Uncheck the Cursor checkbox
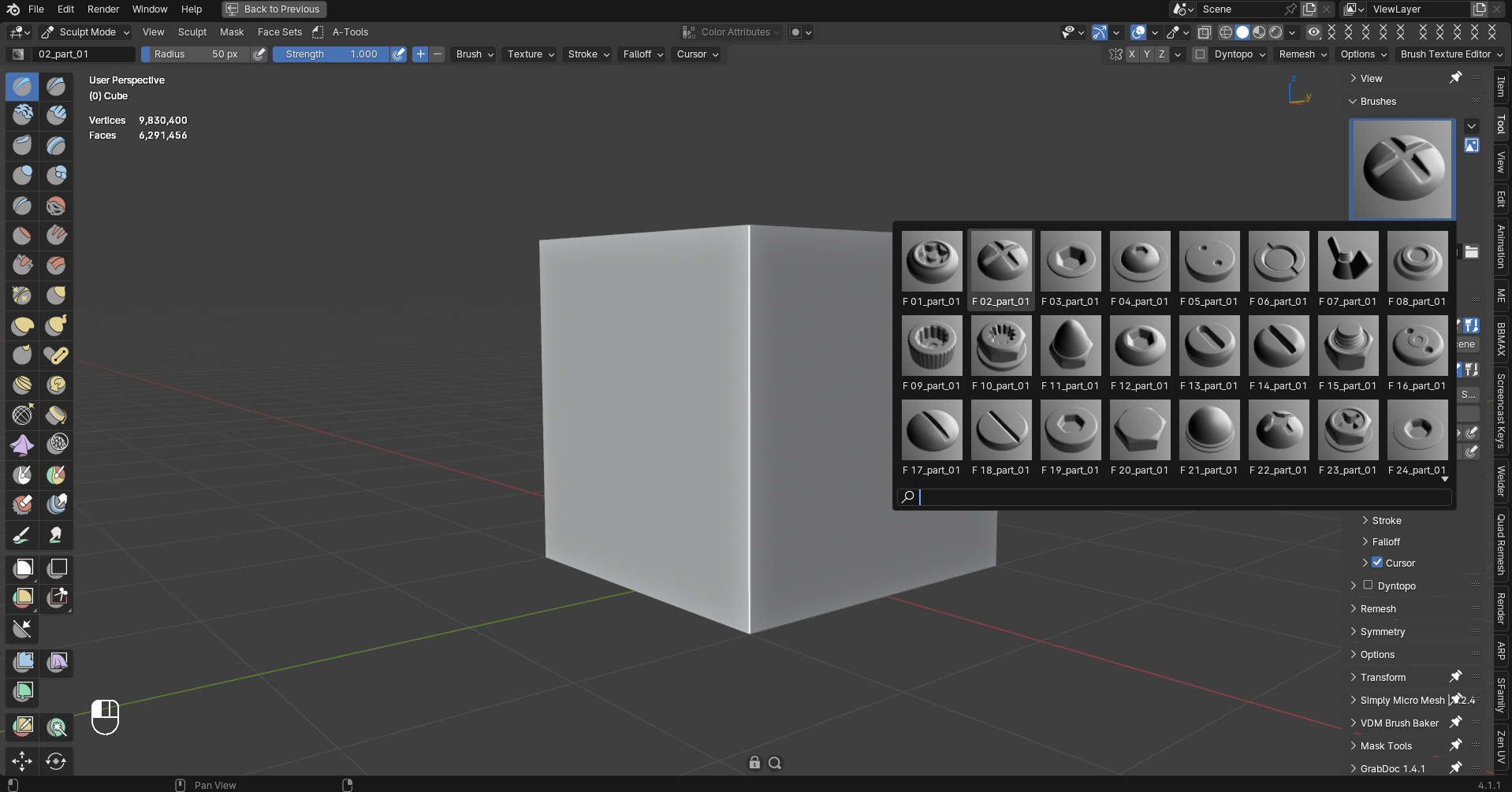This screenshot has width=1512, height=792. pos(1378,563)
